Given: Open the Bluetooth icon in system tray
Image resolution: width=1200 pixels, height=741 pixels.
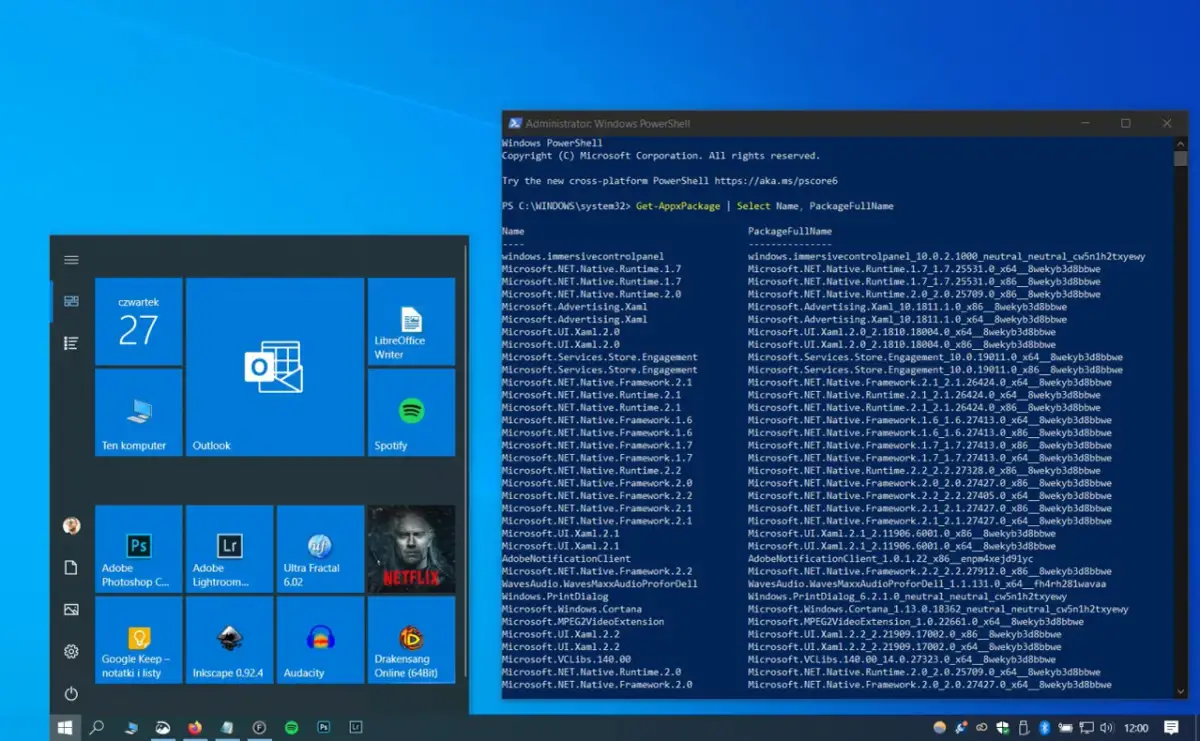Looking at the screenshot, I should click(1043, 728).
